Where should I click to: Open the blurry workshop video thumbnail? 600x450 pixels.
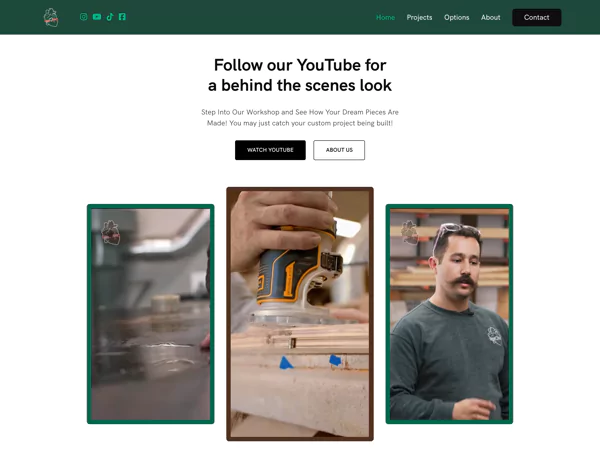151,314
